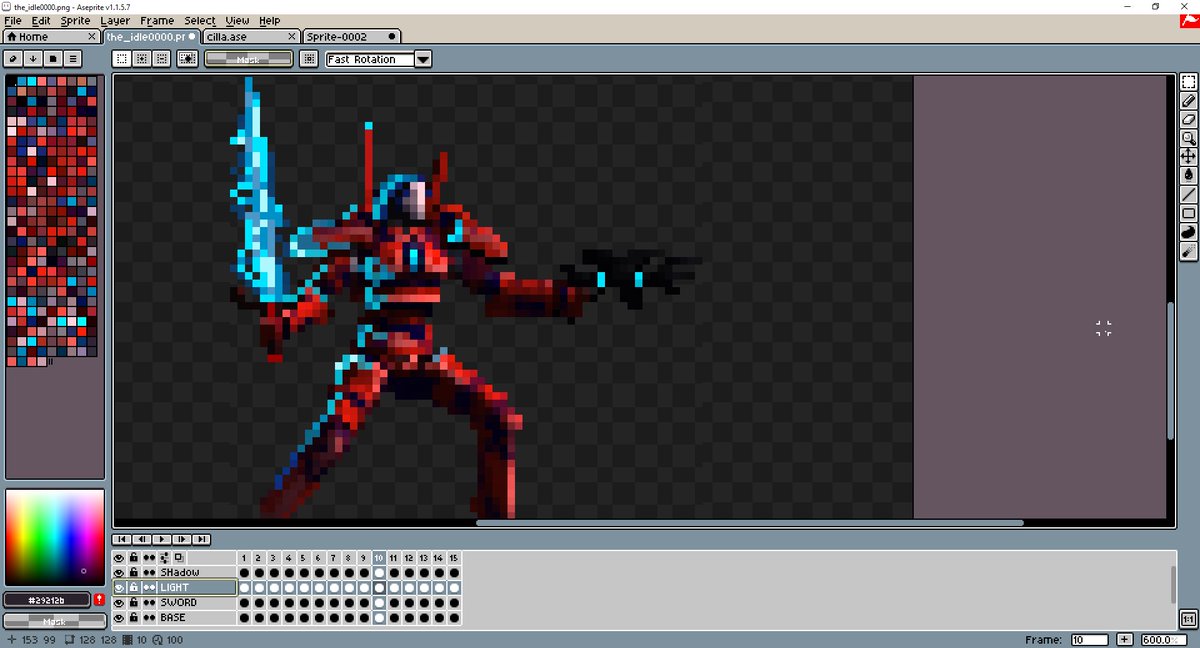1200x648 pixels.
Task: Hide the SHadow layer eye icon
Action: coord(119,572)
